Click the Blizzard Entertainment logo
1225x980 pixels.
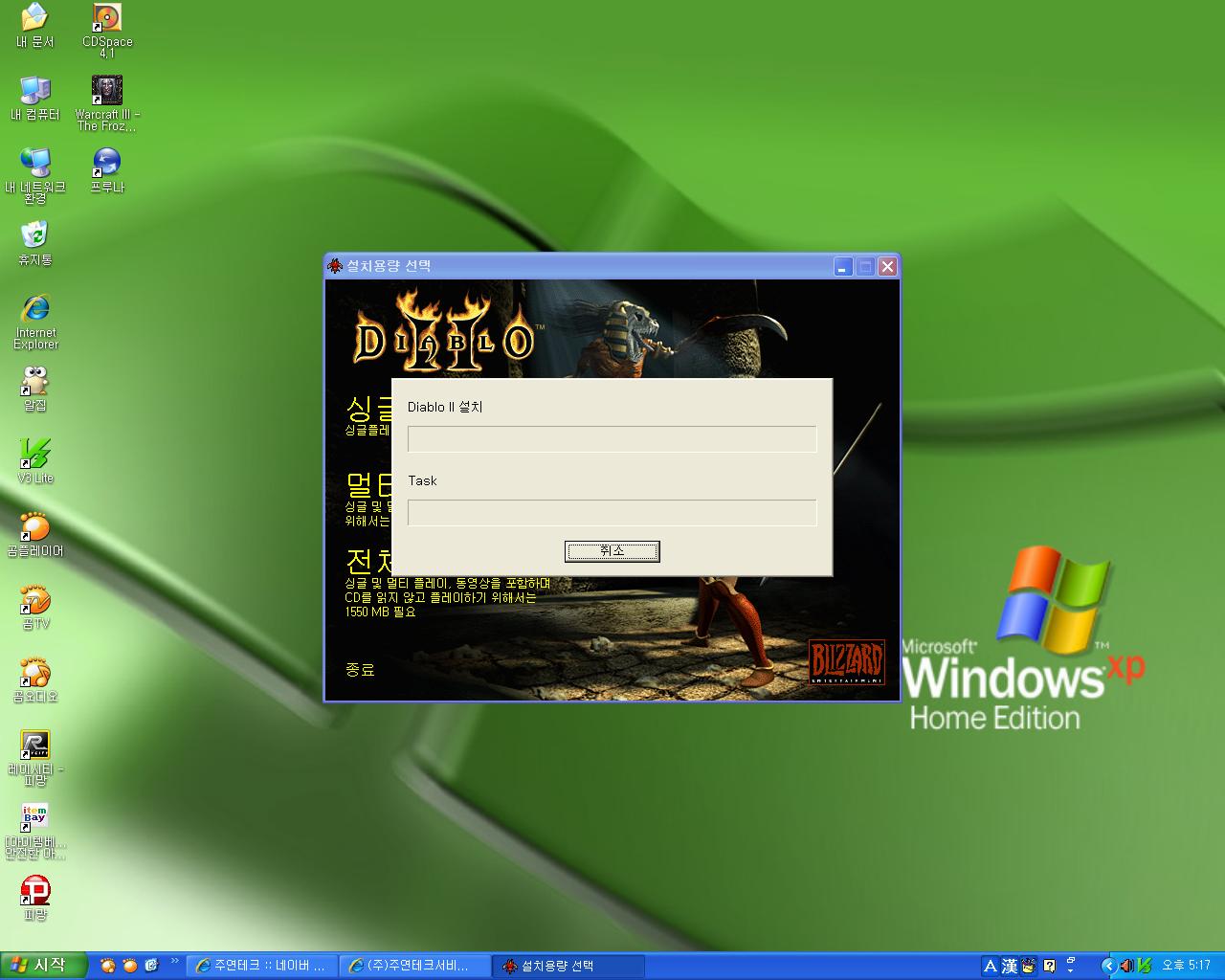point(846,661)
